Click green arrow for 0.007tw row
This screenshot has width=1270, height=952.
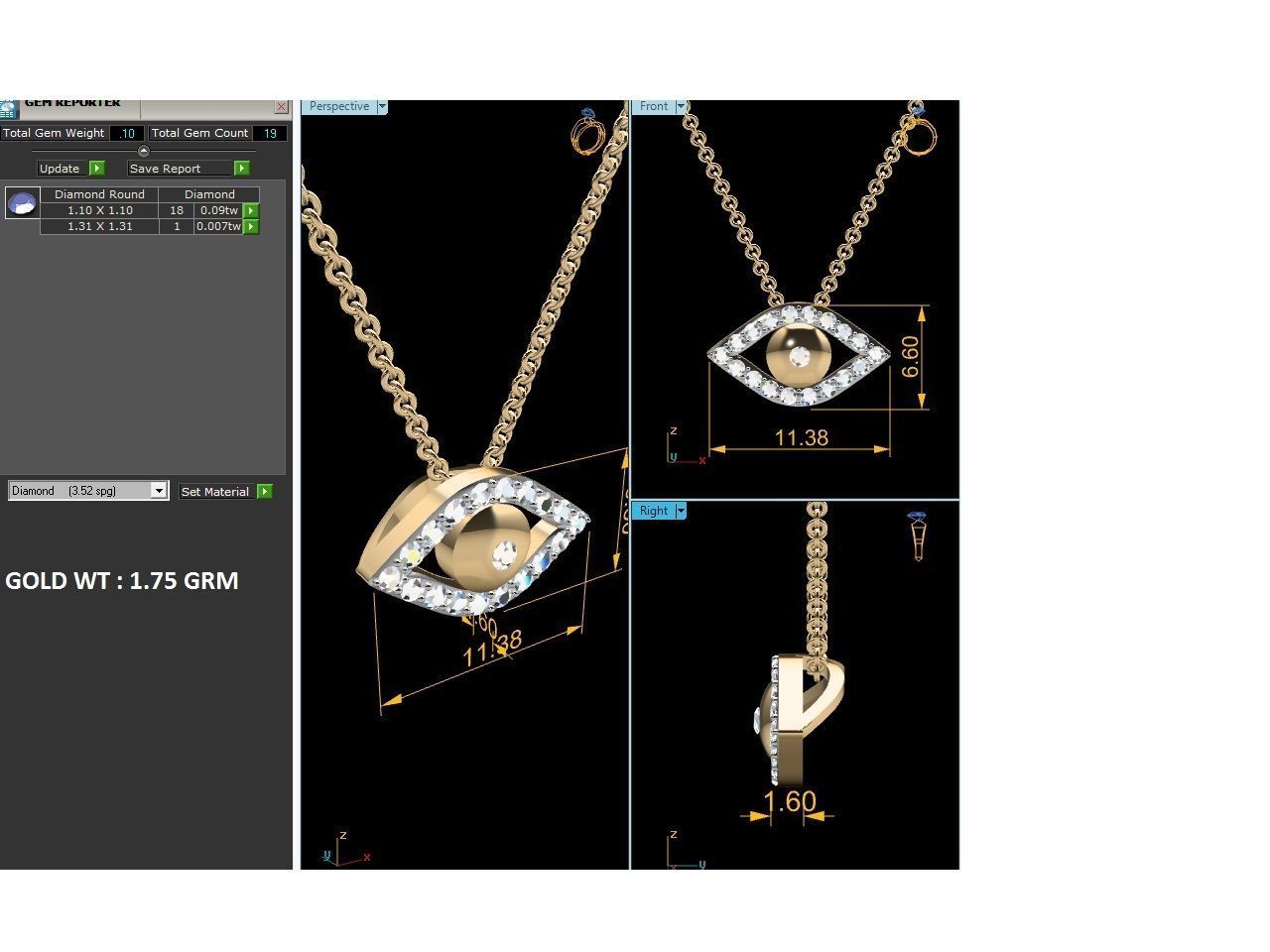tap(252, 226)
